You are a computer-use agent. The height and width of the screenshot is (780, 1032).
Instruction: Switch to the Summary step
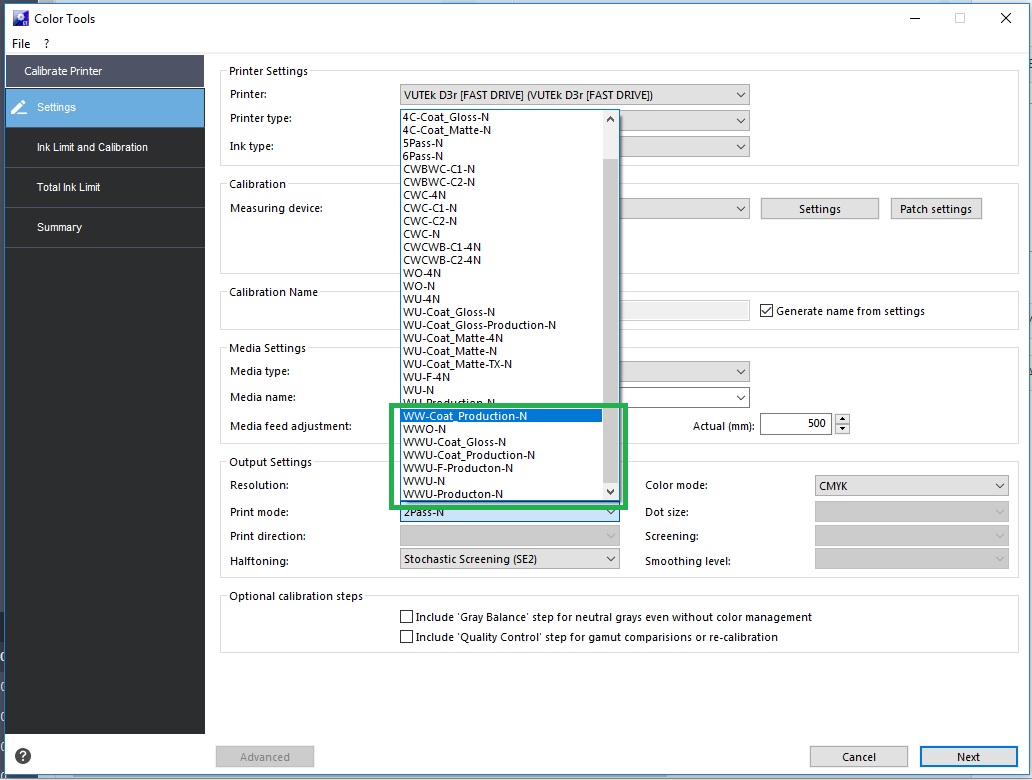(105, 228)
